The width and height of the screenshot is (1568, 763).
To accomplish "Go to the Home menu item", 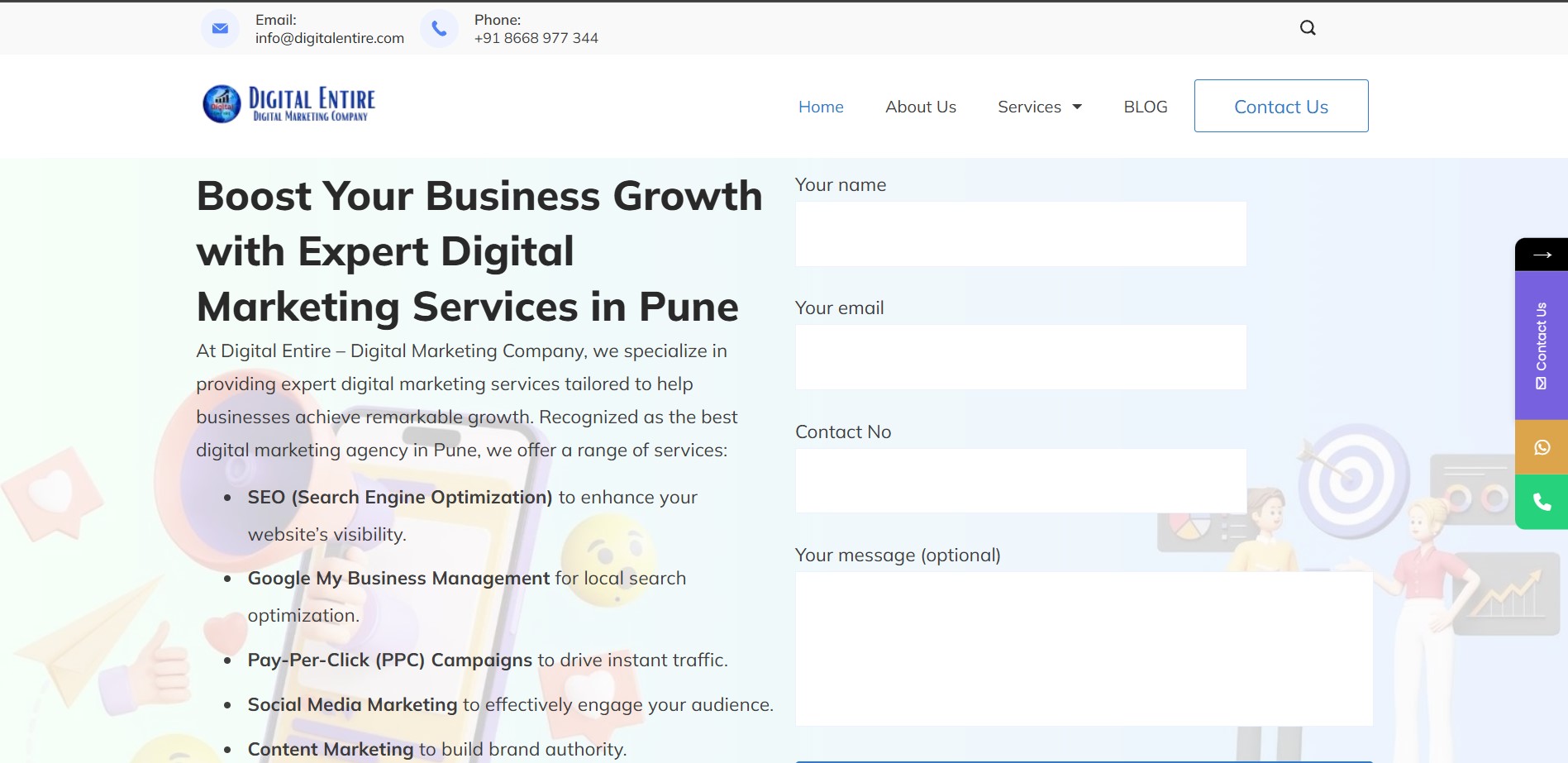I will click(821, 107).
